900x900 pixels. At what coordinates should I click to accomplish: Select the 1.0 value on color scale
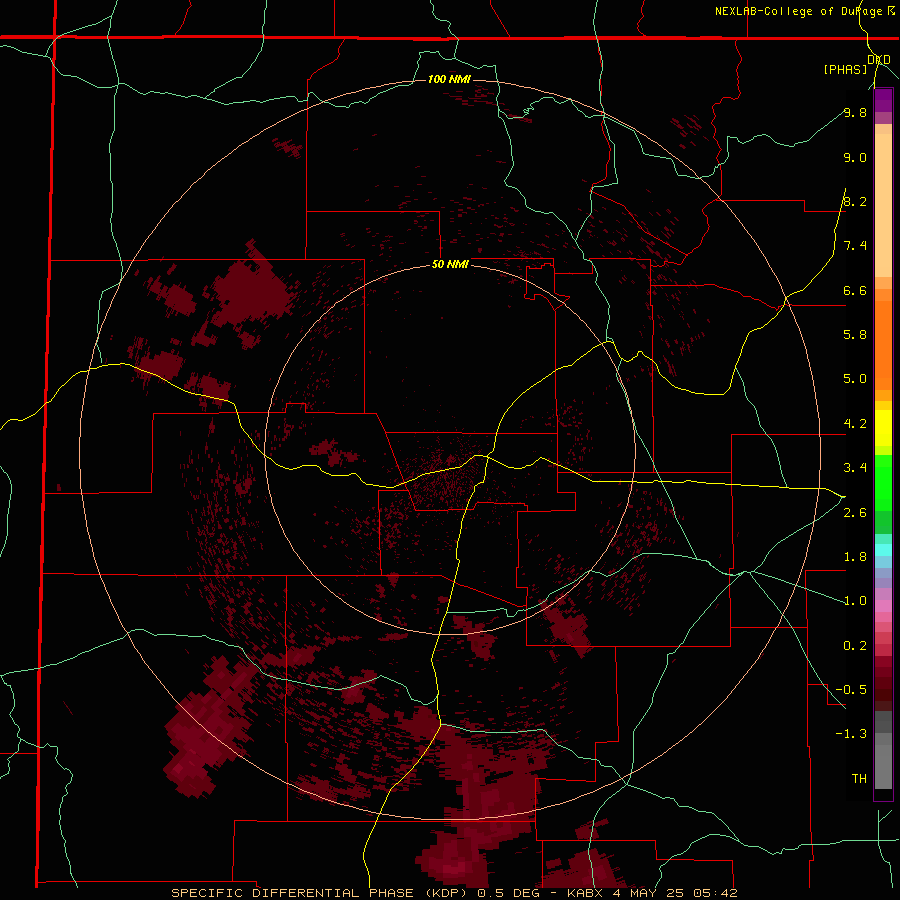(855, 601)
